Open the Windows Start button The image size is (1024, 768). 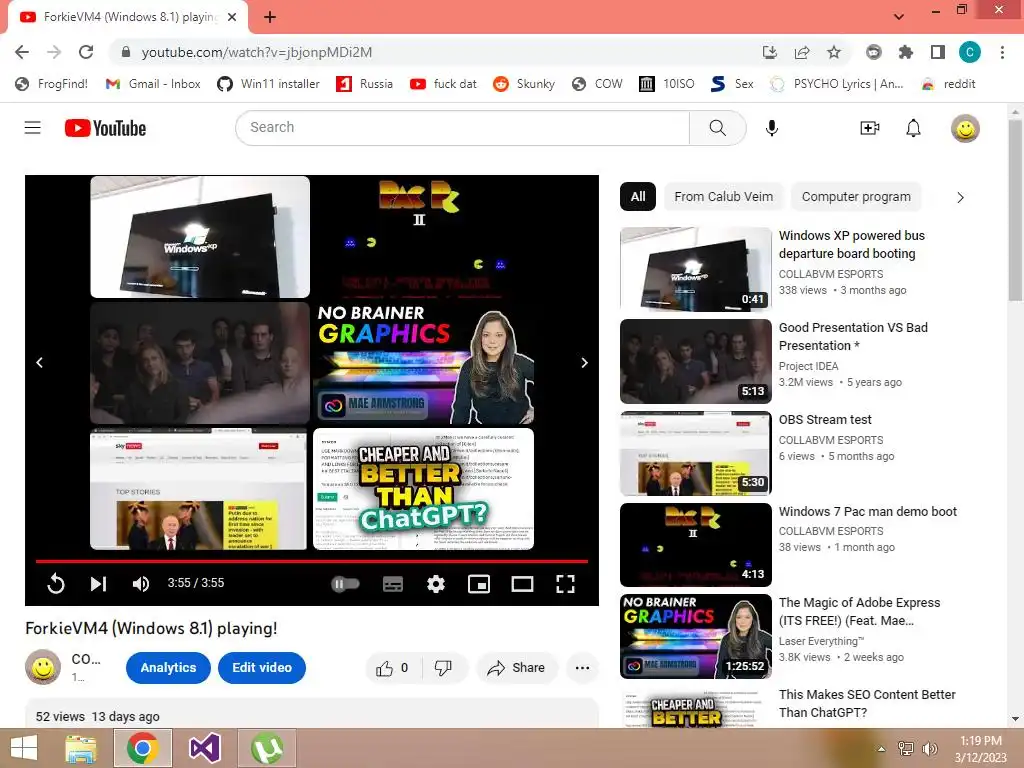pos(25,748)
